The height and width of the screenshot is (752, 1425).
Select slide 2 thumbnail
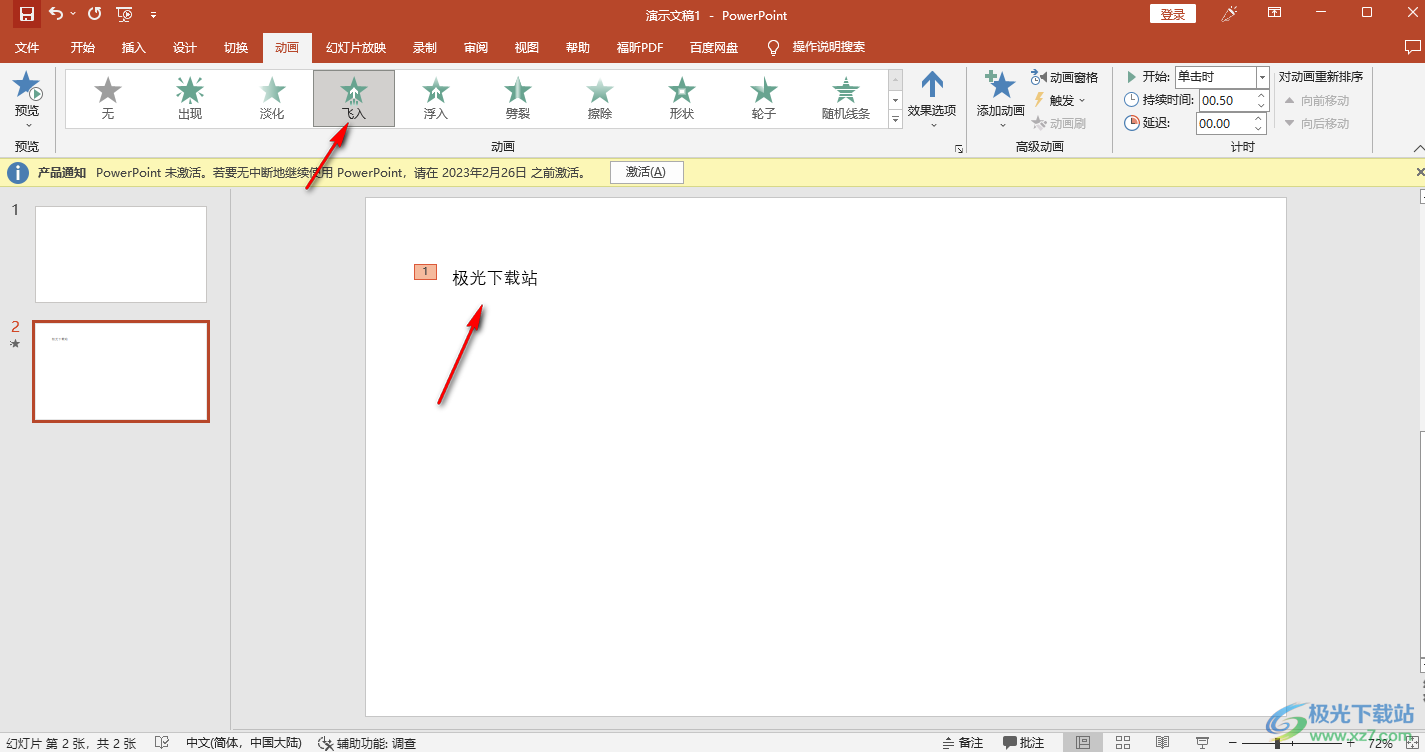click(x=121, y=371)
